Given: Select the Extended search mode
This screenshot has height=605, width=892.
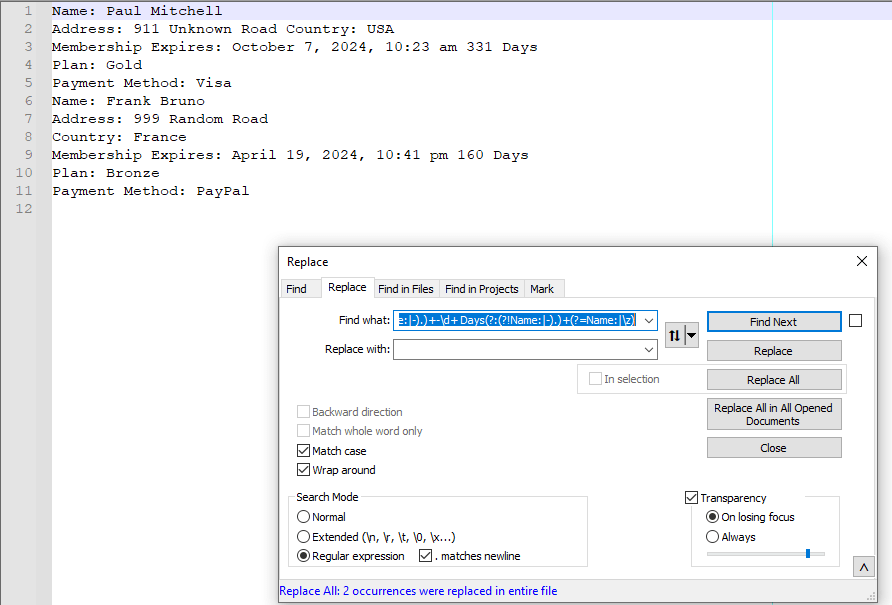Looking at the screenshot, I should (x=303, y=536).
